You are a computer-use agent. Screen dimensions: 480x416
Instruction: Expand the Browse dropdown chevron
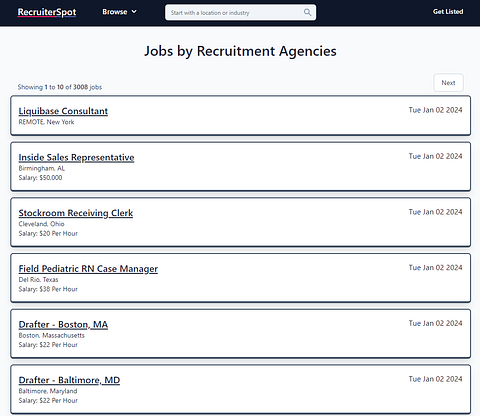134,12
